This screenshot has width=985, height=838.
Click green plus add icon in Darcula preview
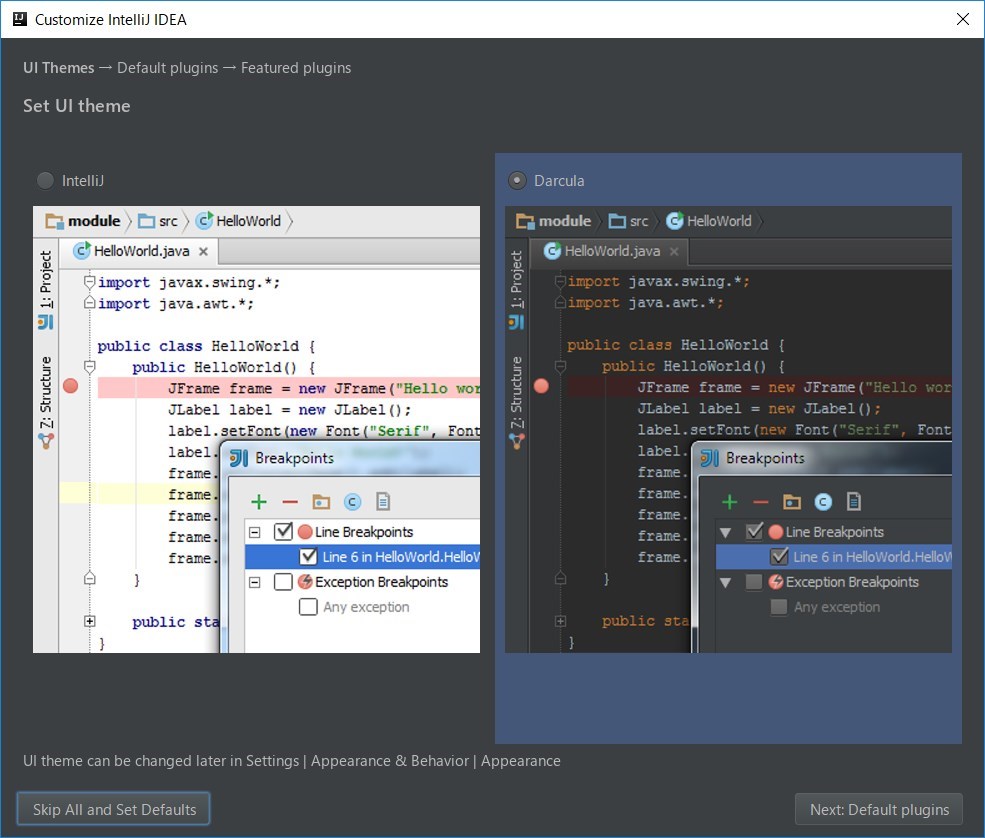click(729, 501)
